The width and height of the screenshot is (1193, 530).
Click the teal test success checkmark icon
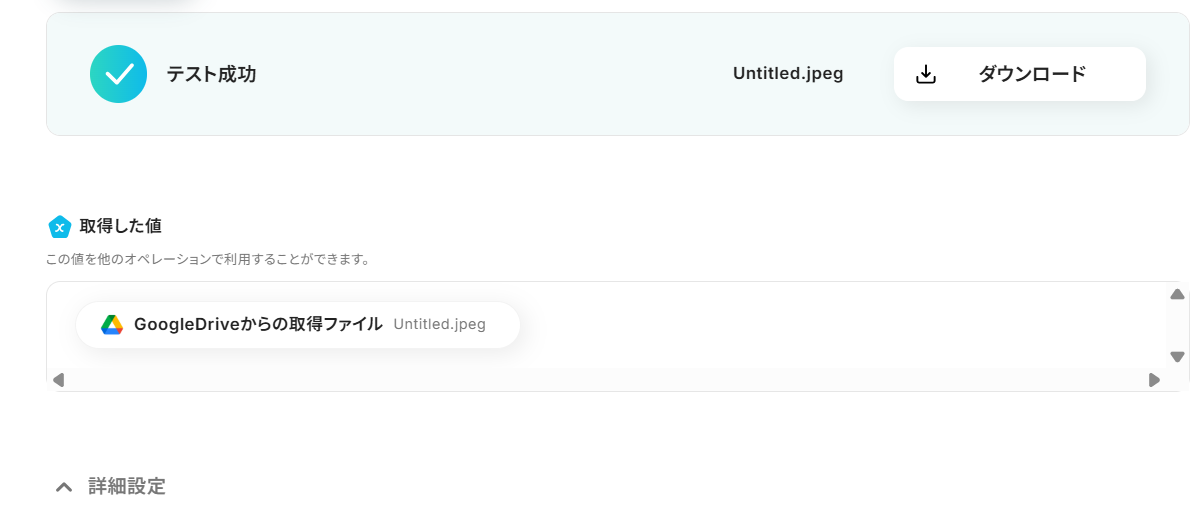[119, 74]
